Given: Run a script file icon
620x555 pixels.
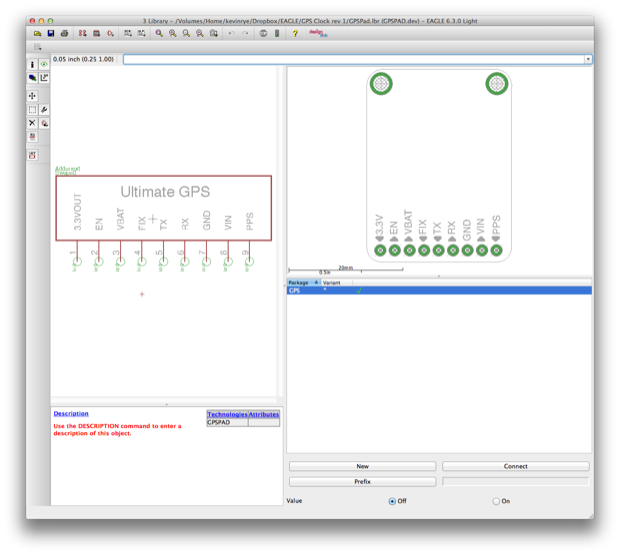Looking at the screenshot, I should click(128, 34).
